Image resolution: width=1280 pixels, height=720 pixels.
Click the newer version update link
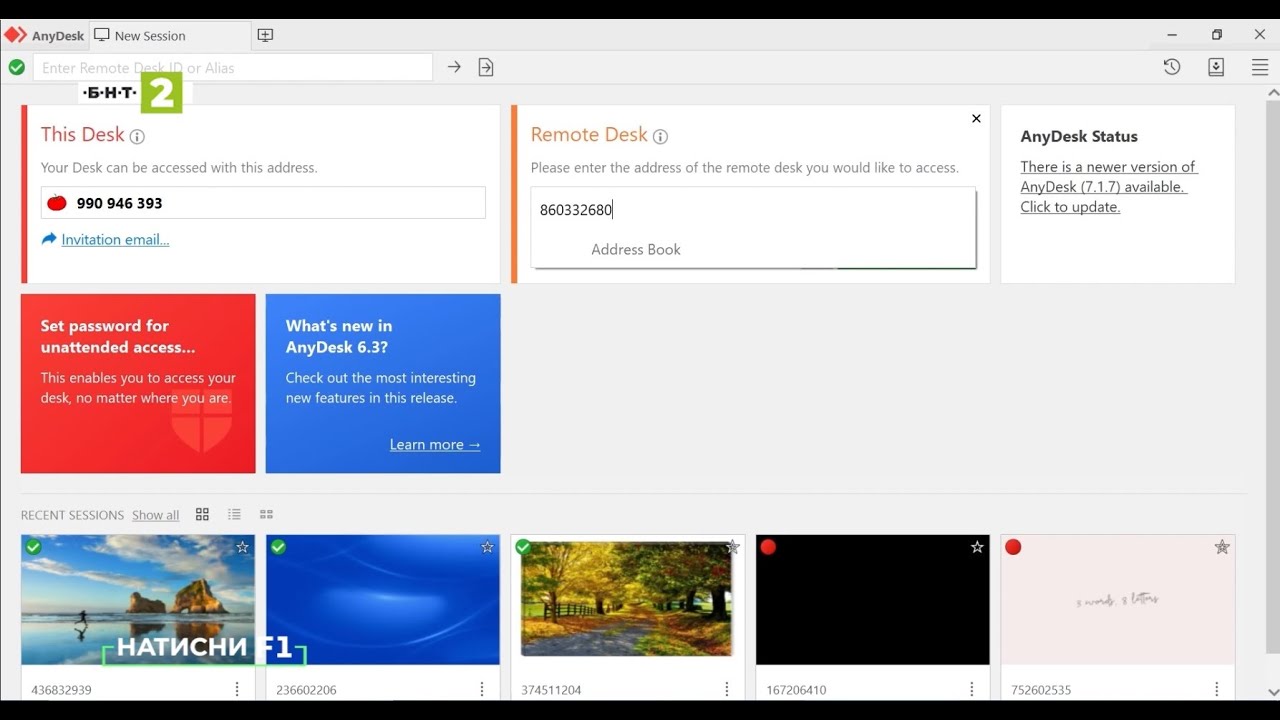1108,187
